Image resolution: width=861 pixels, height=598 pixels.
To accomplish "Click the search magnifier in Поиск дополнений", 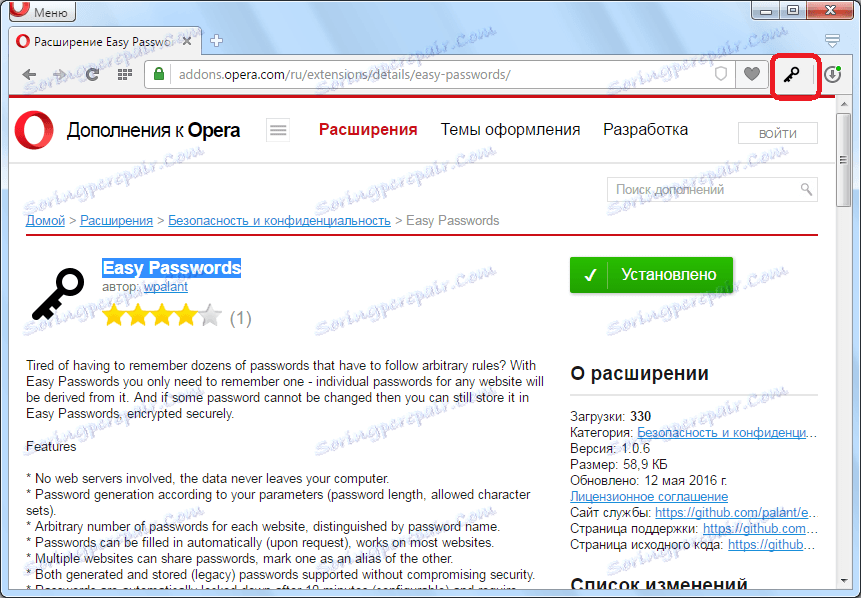I will point(806,189).
